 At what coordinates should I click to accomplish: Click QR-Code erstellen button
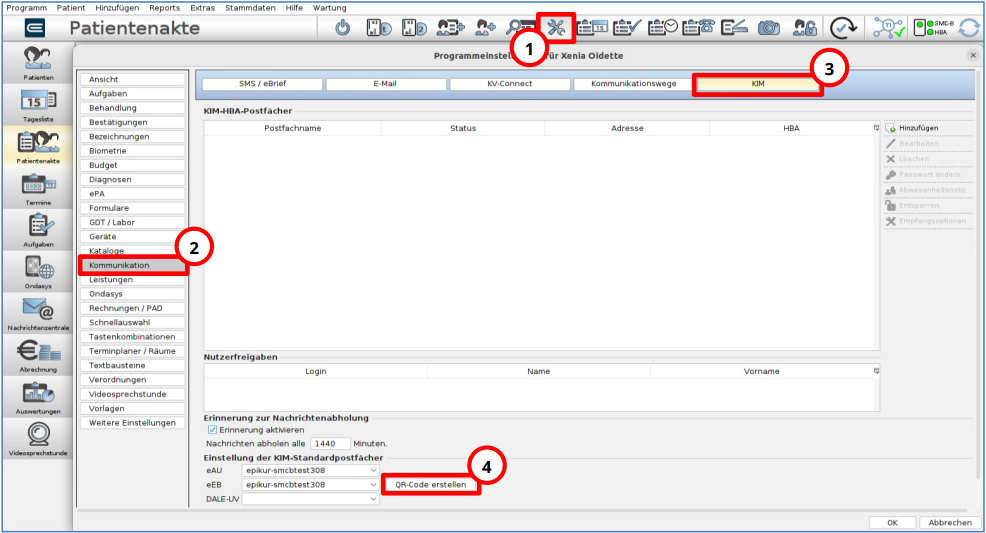pyautogui.click(x=431, y=485)
